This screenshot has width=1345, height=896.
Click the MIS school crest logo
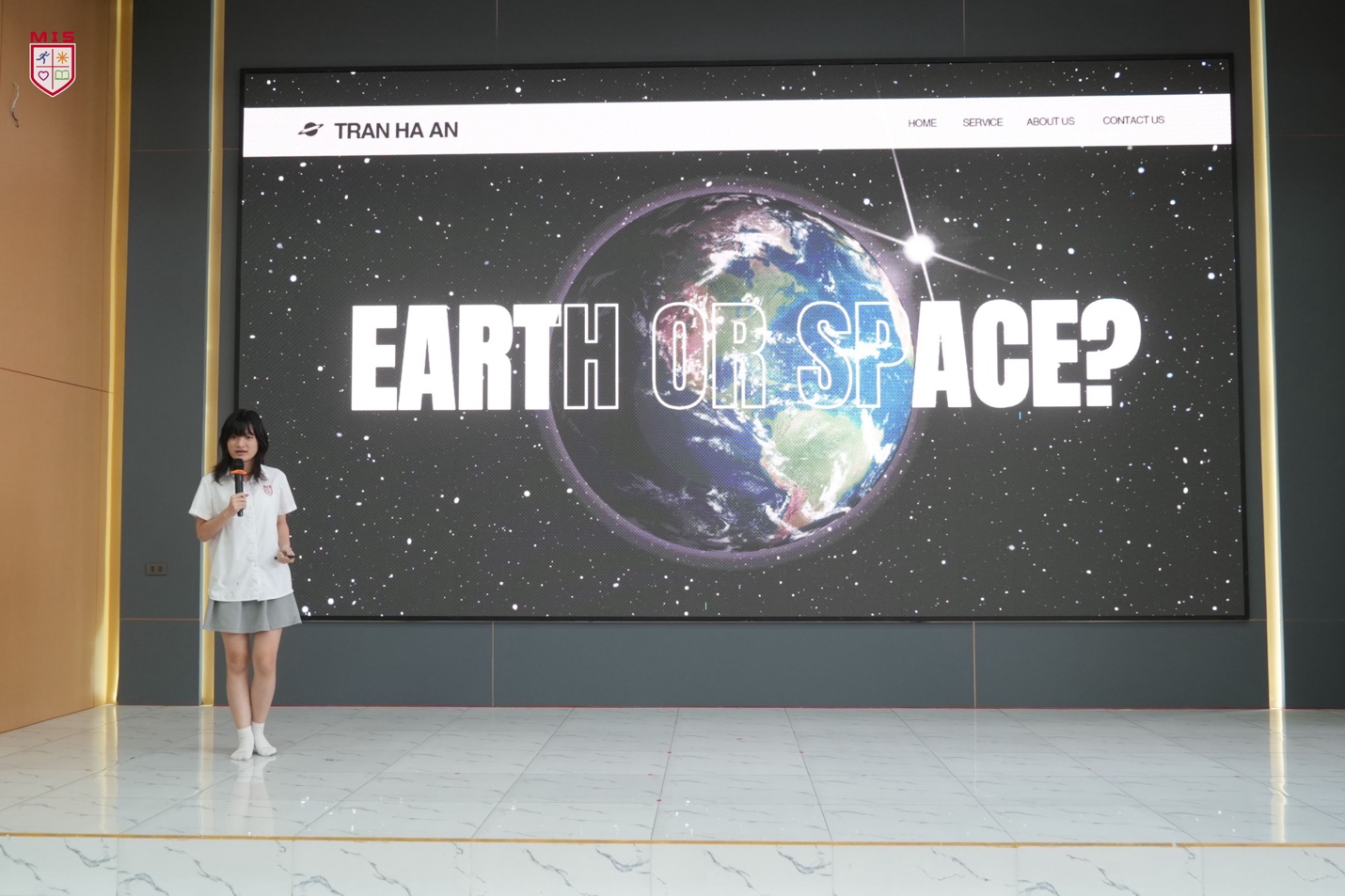click(x=53, y=70)
